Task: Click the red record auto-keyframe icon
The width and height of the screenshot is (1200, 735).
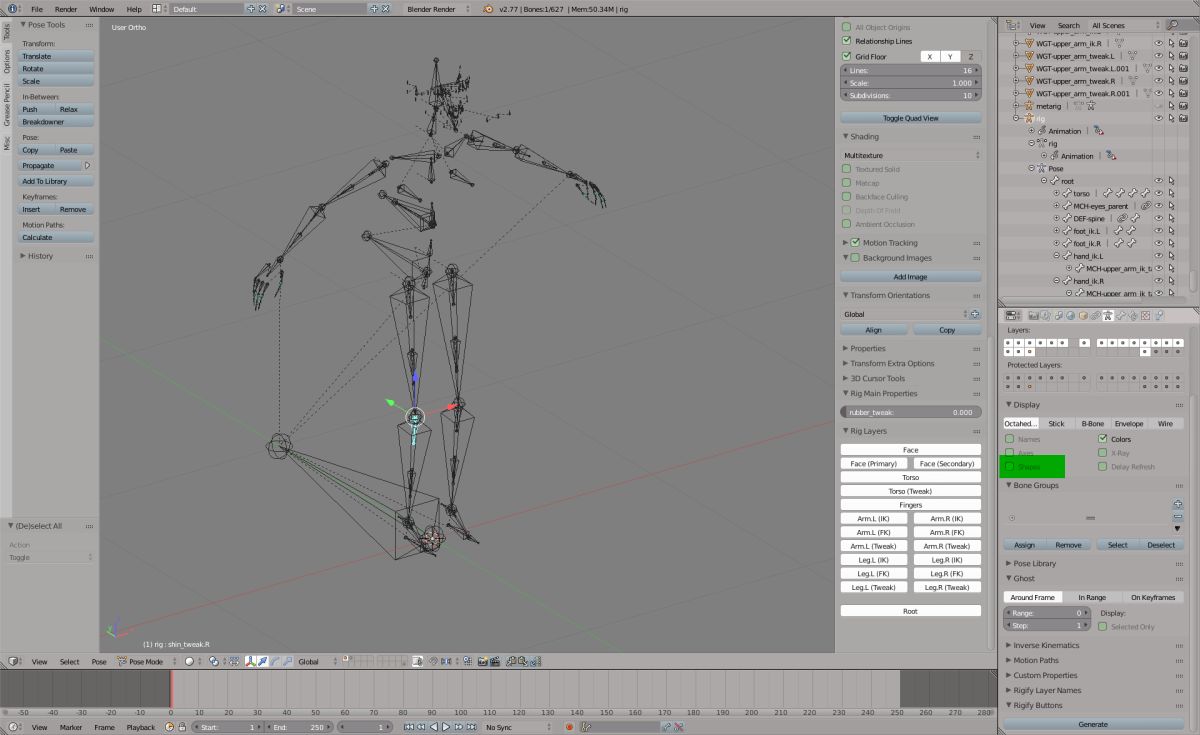Action: tap(569, 727)
